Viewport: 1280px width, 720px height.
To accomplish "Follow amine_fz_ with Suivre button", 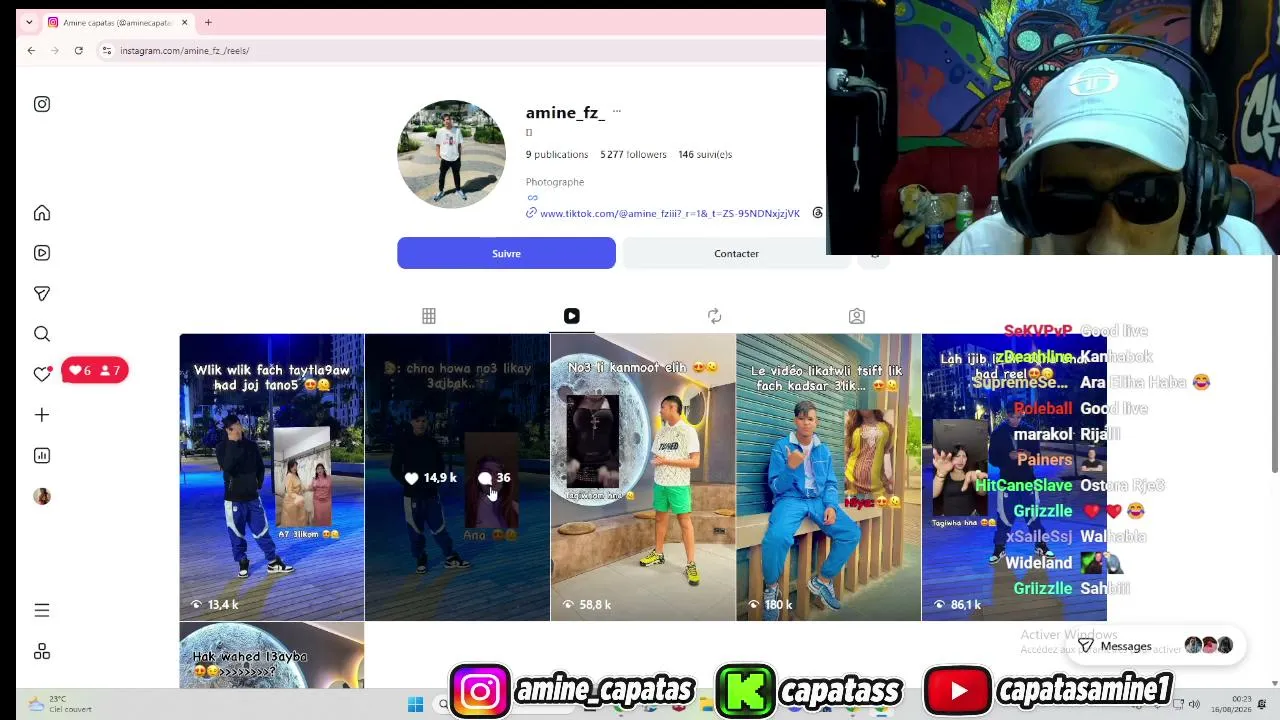I will click(506, 253).
